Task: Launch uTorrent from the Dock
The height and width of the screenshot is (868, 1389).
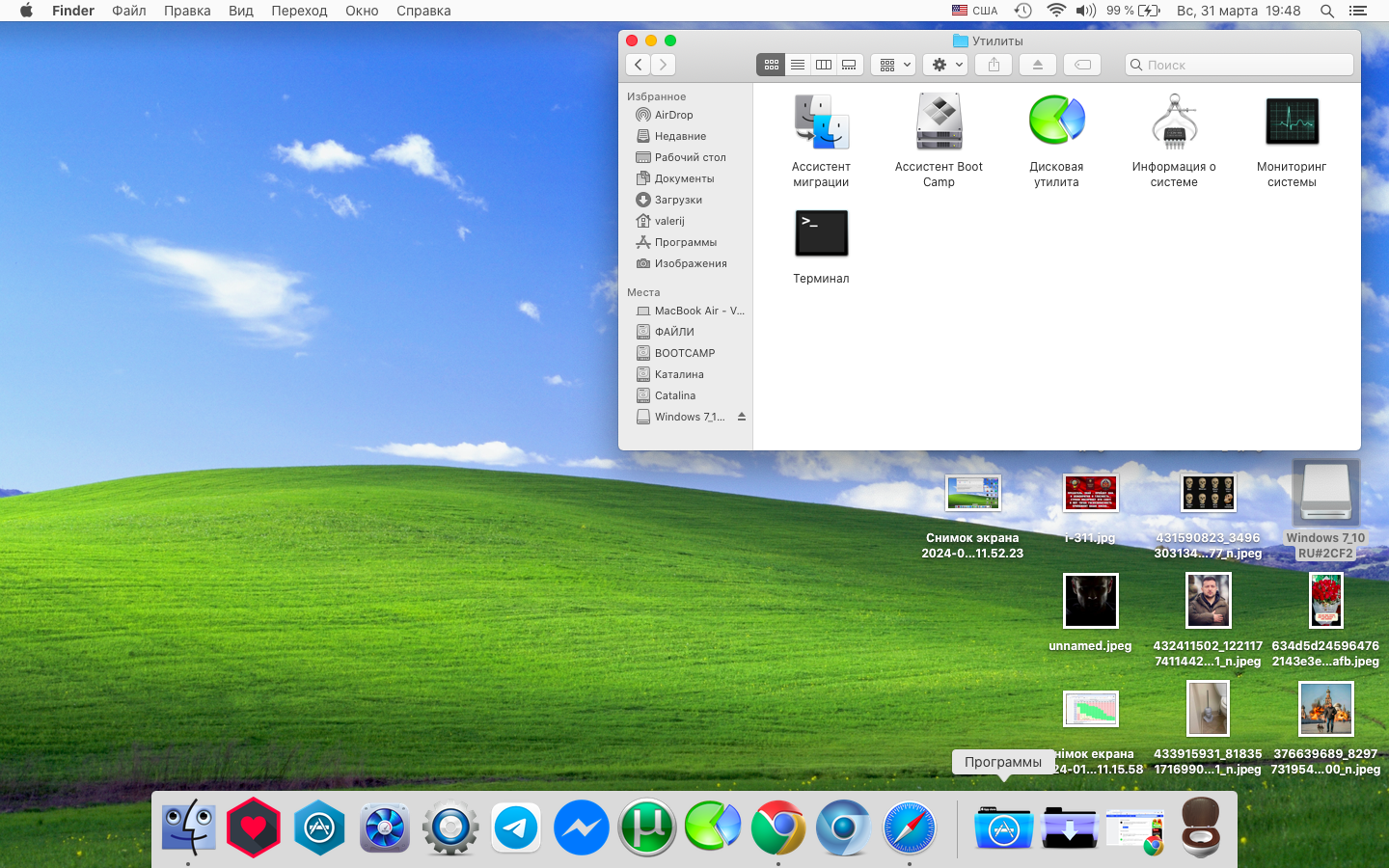Action: click(647, 827)
